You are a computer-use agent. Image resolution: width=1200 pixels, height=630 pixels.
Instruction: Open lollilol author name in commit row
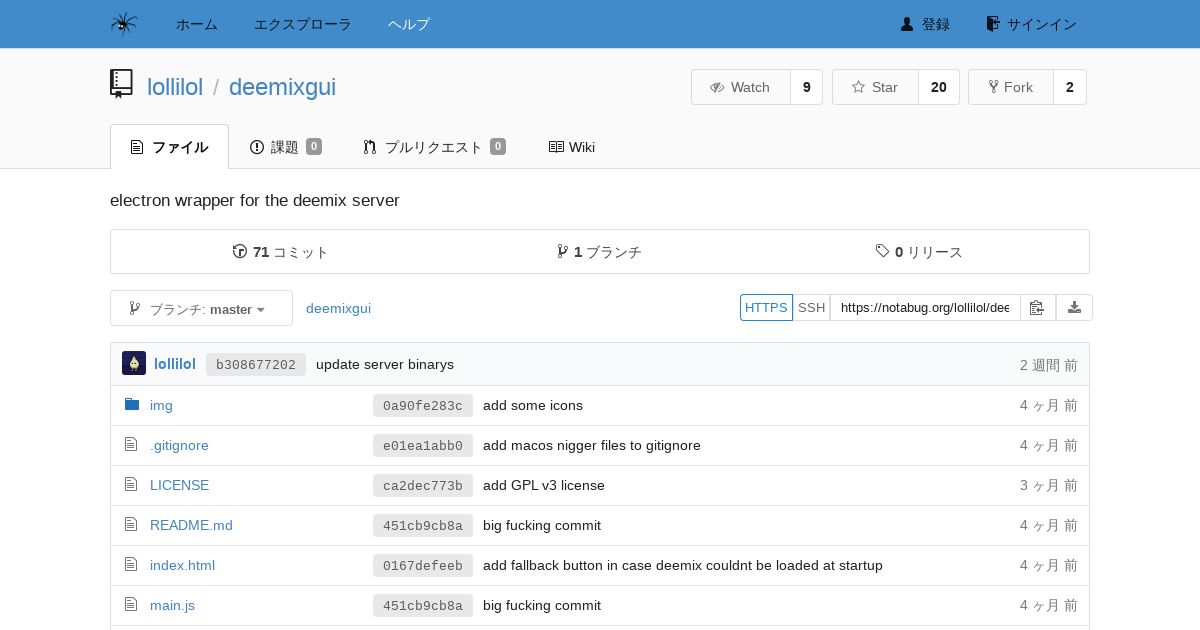175,364
